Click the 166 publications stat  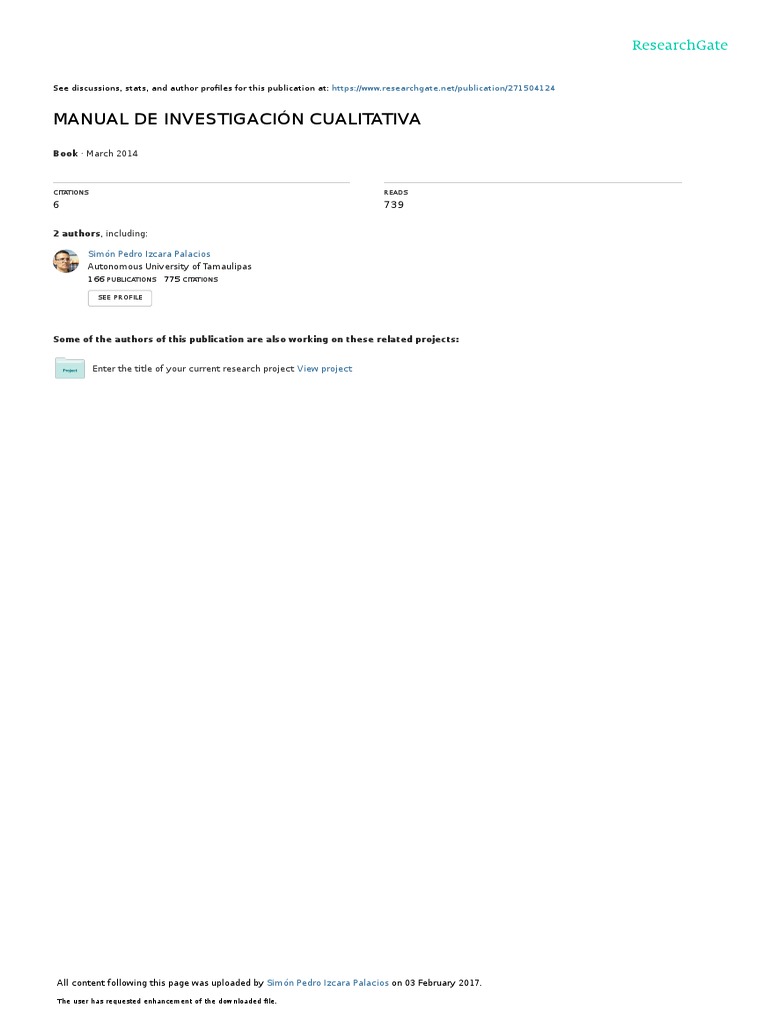click(x=122, y=280)
